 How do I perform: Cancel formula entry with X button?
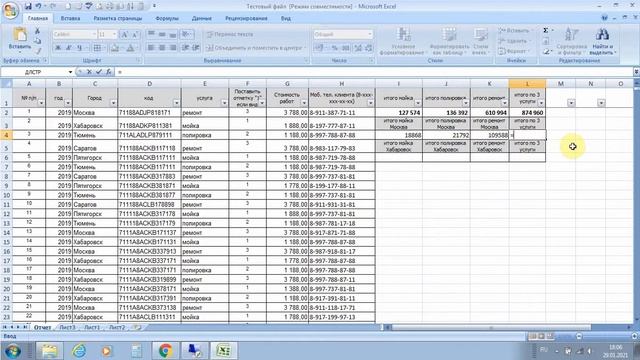pos(89,72)
